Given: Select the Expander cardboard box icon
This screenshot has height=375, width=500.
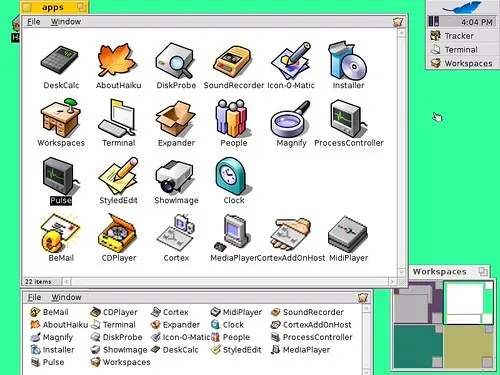Looking at the screenshot, I should point(176,119).
